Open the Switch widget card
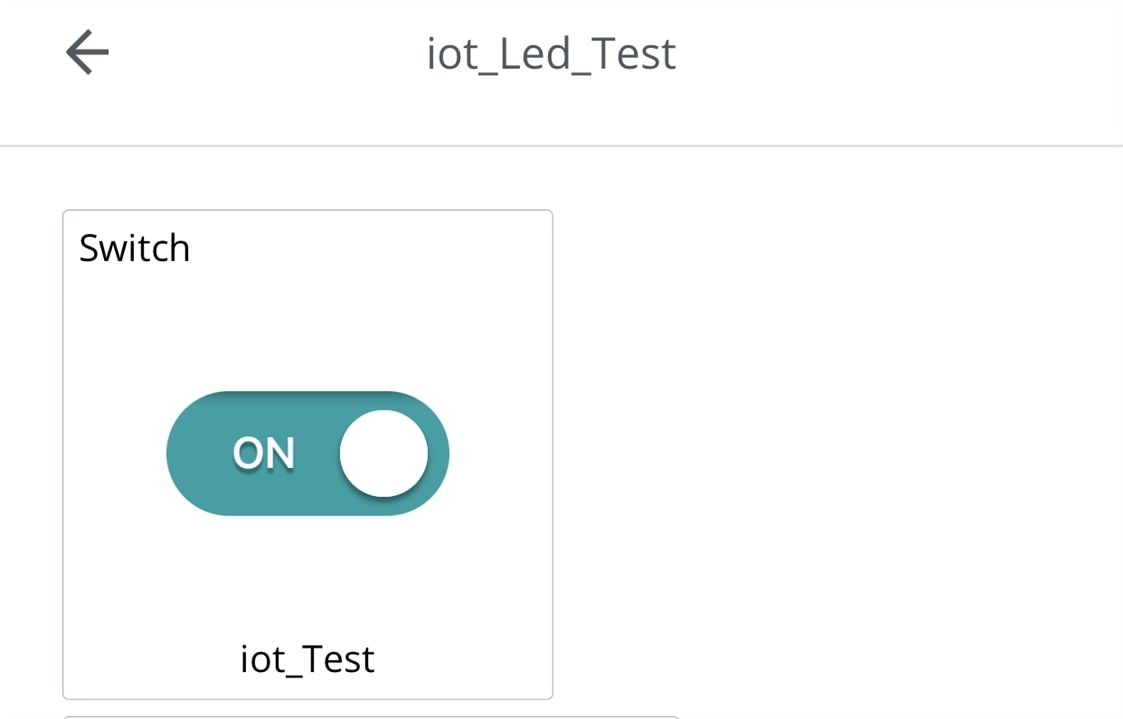This screenshot has width=1123, height=719. tap(308, 455)
